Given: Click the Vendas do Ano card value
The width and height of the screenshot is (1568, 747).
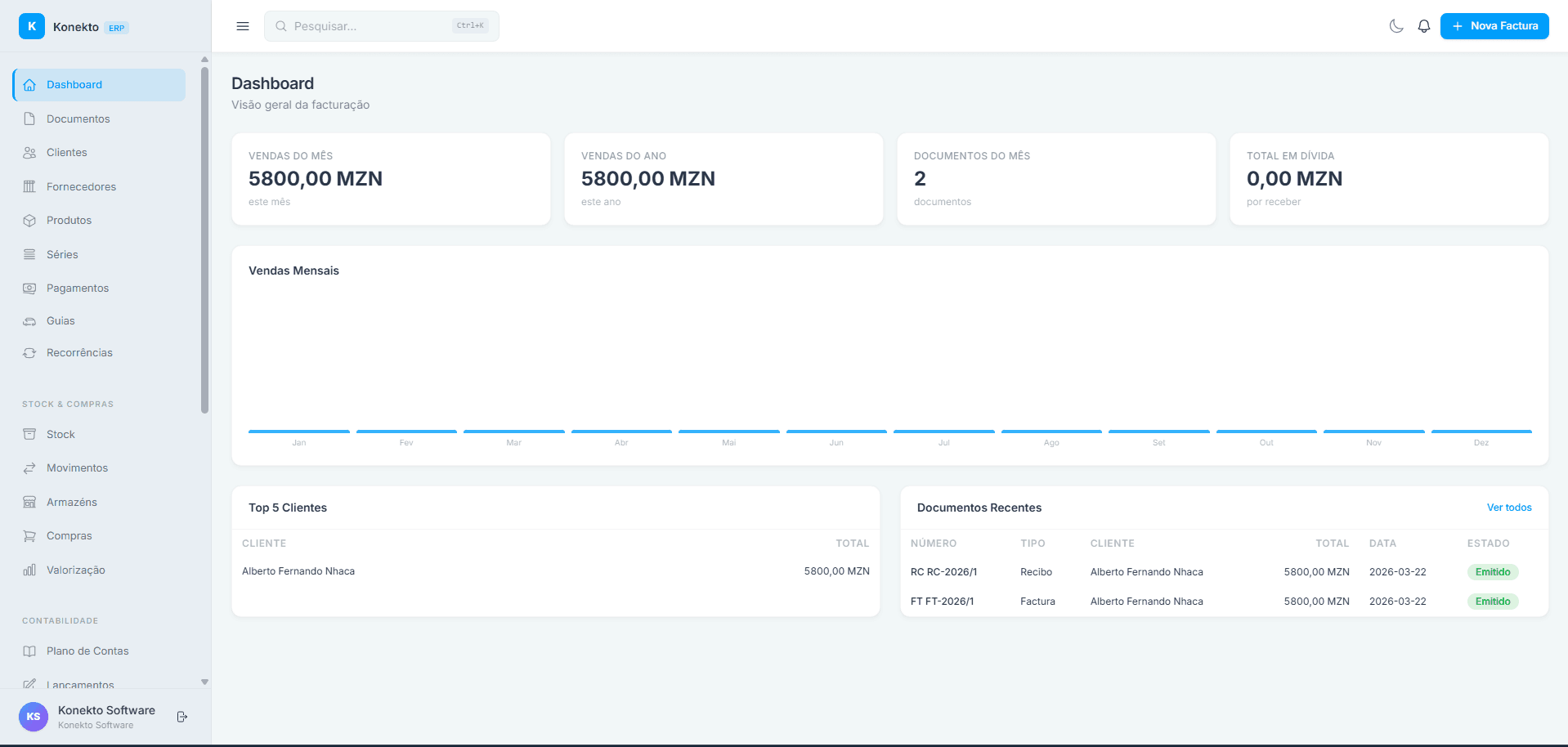Looking at the screenshot, I should (x=648, y=179).
